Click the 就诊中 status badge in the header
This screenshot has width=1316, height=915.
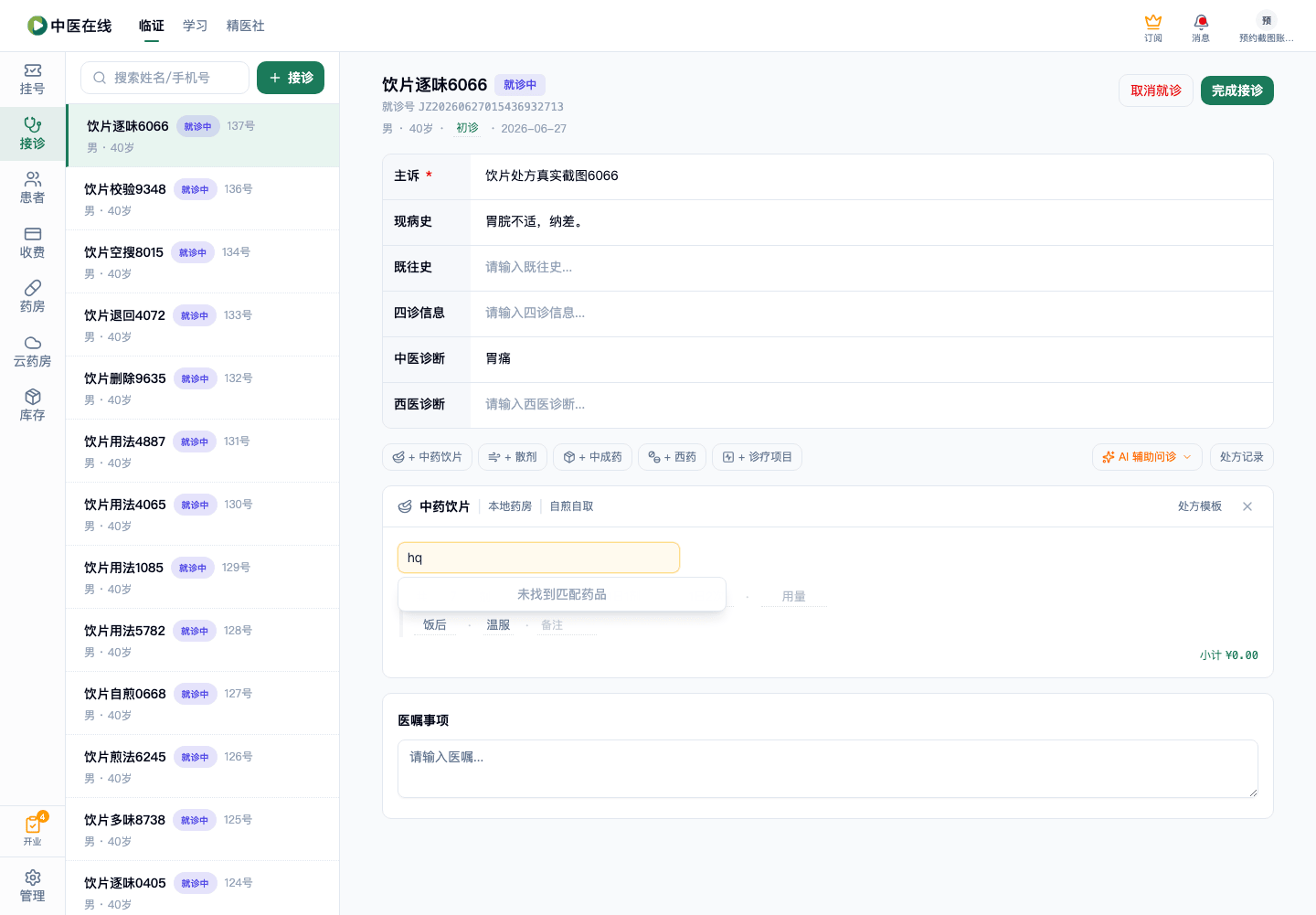pyautogui.click(x=520, y=85)
